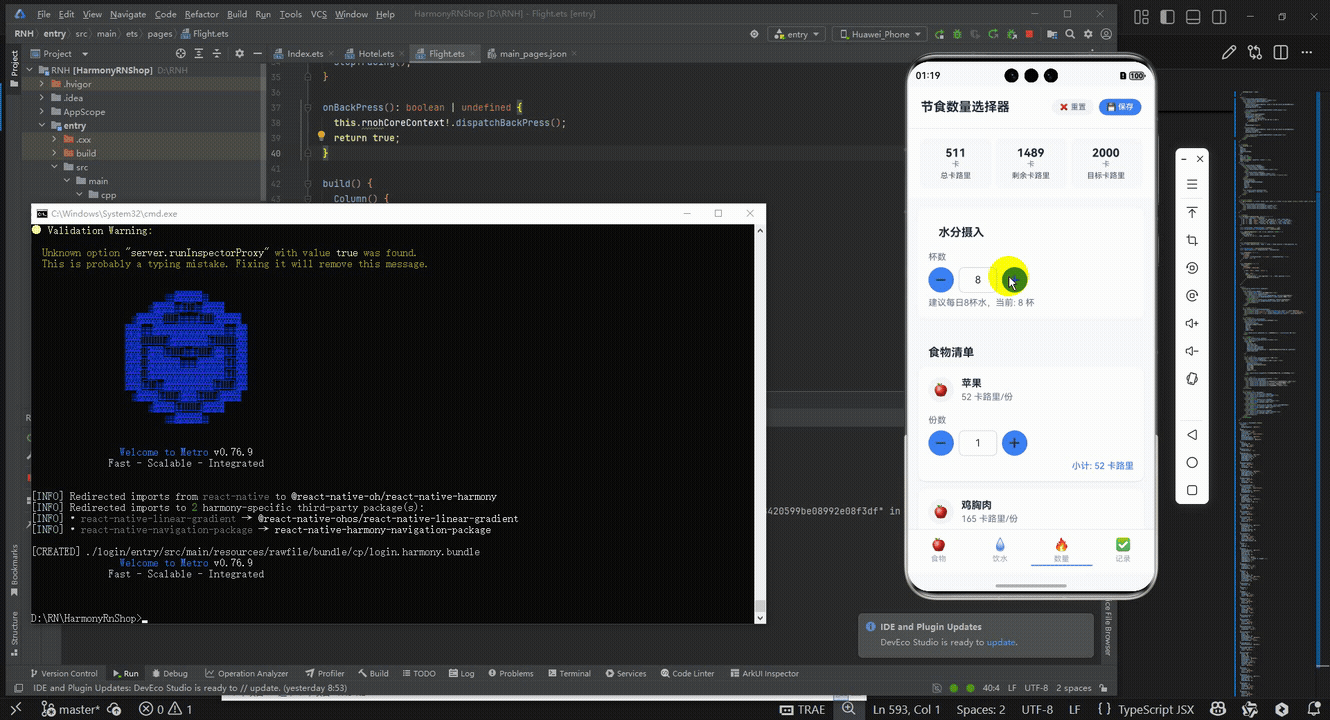Screen dimensions: 1330x720
Task: Increase apple servings with plus button
Action: [1014, 443]
